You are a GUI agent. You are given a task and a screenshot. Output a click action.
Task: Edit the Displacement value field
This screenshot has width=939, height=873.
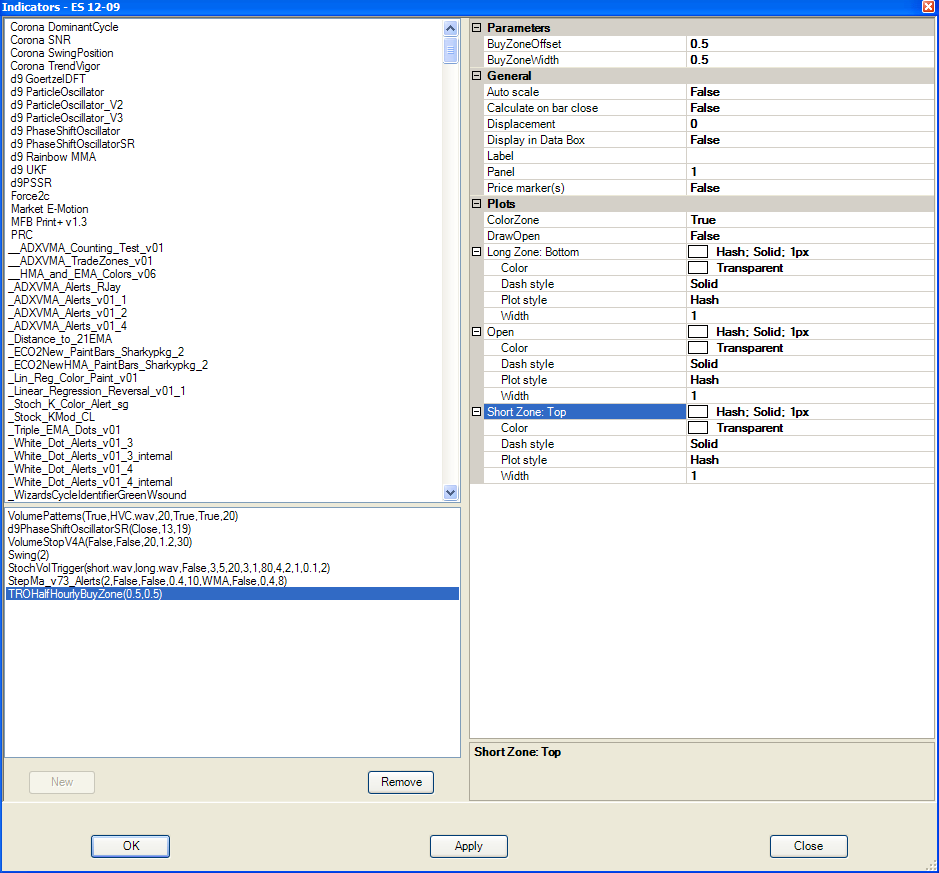point(810,124)
